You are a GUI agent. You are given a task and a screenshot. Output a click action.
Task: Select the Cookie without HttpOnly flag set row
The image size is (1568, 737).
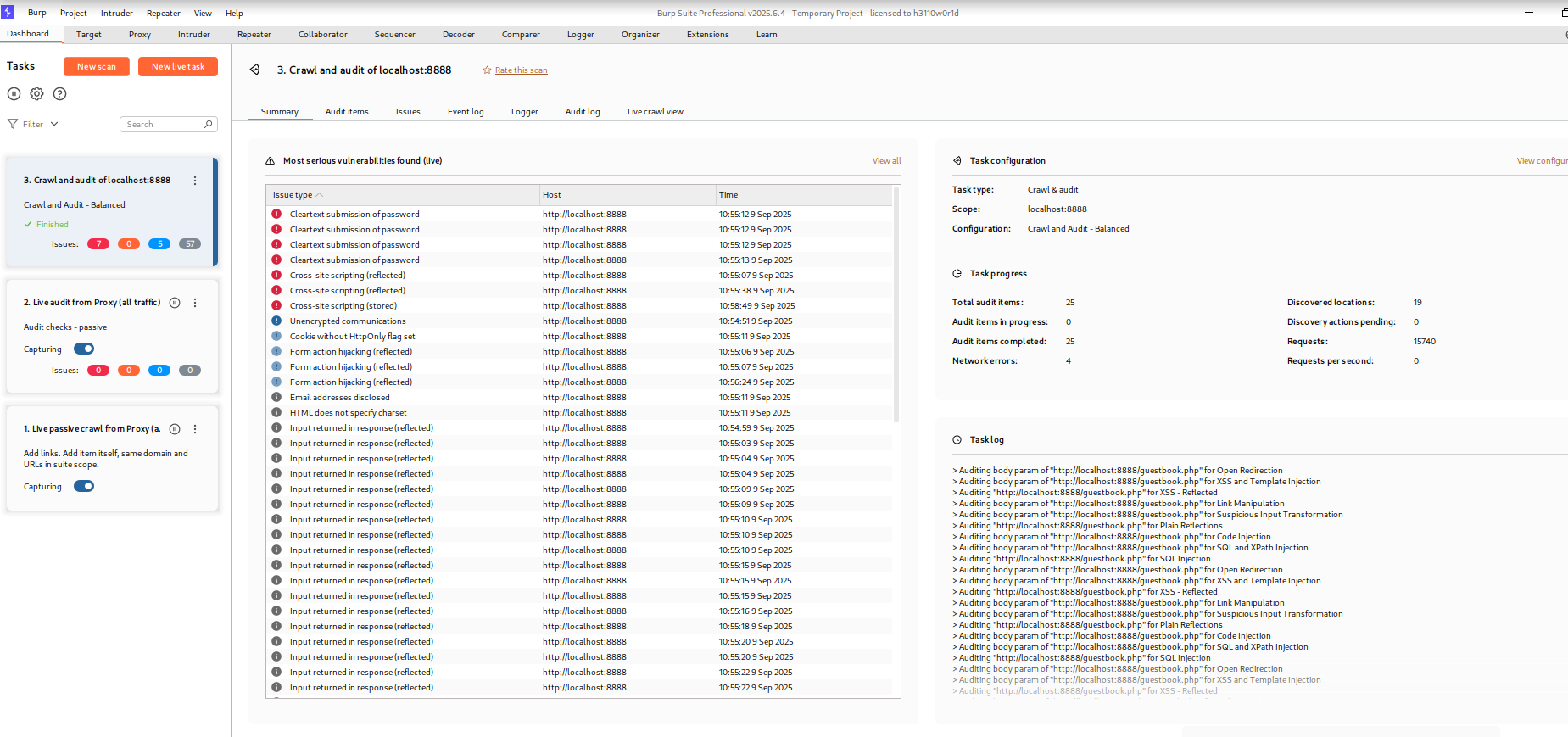pyautogui.click(x=579, y=336)
